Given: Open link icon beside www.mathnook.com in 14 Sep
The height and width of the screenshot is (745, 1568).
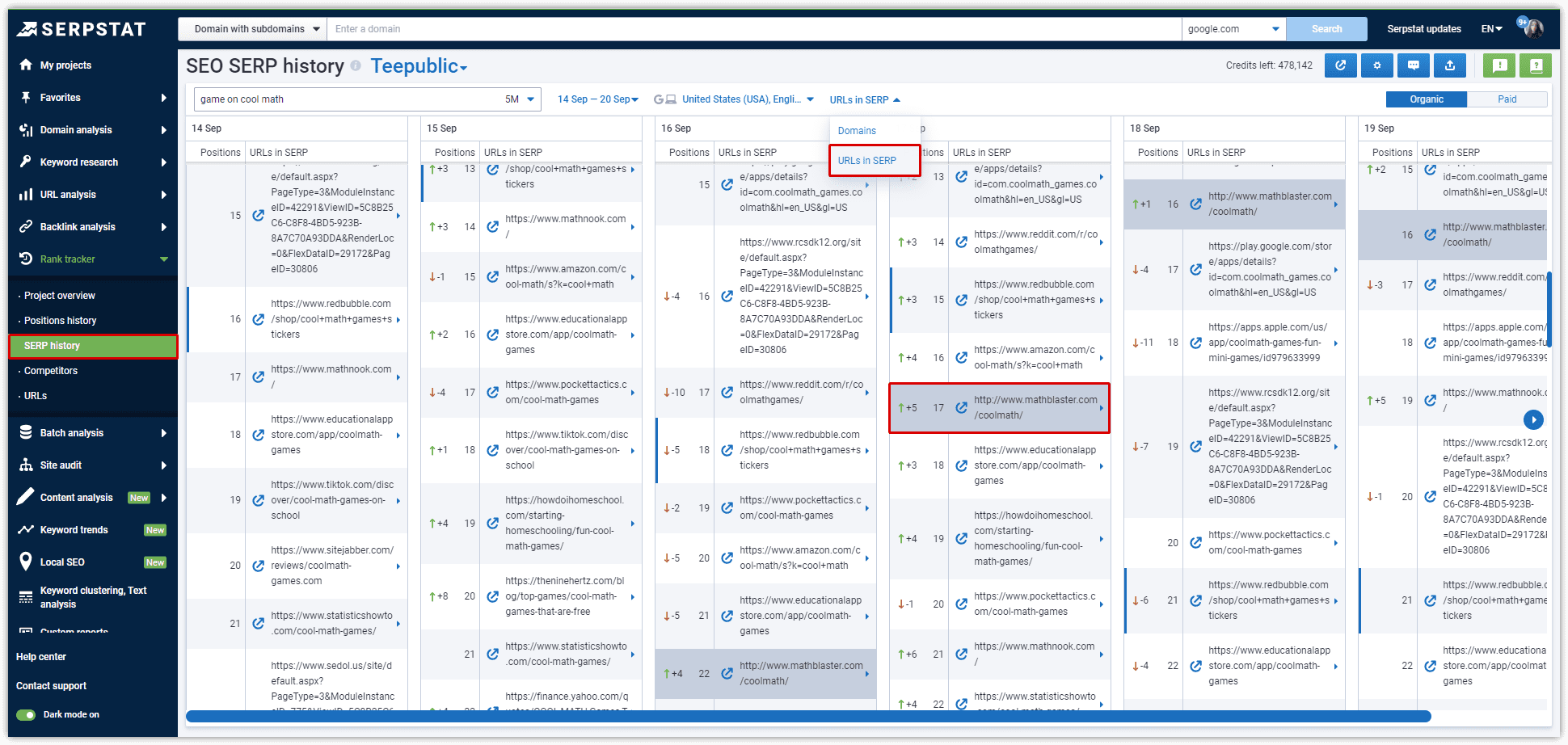Looking at the screenshot, I should click(258, 377).
